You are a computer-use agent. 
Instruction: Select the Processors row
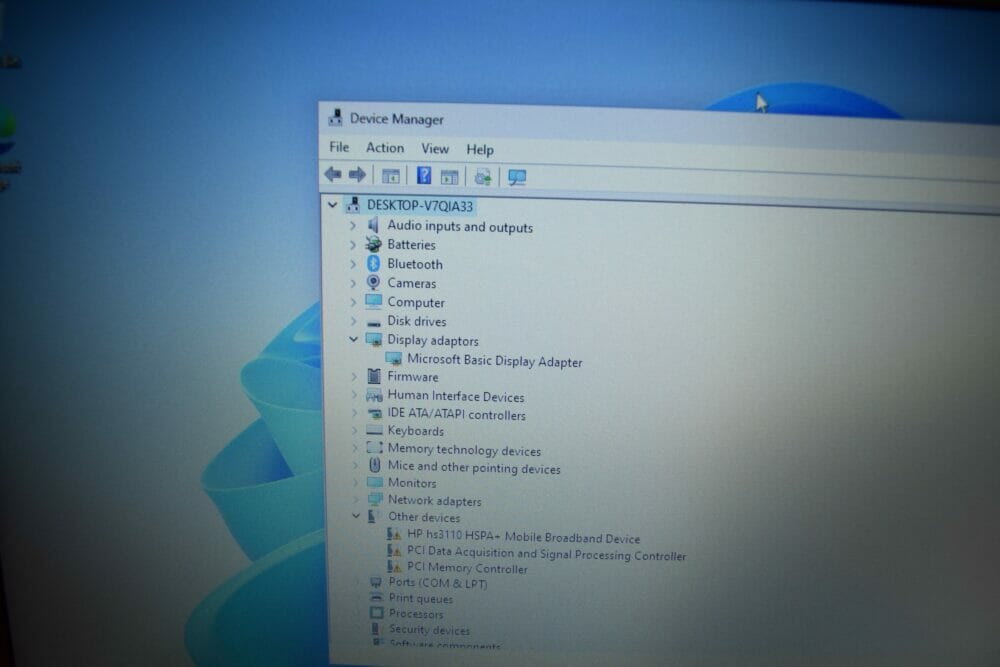[416, 614]
